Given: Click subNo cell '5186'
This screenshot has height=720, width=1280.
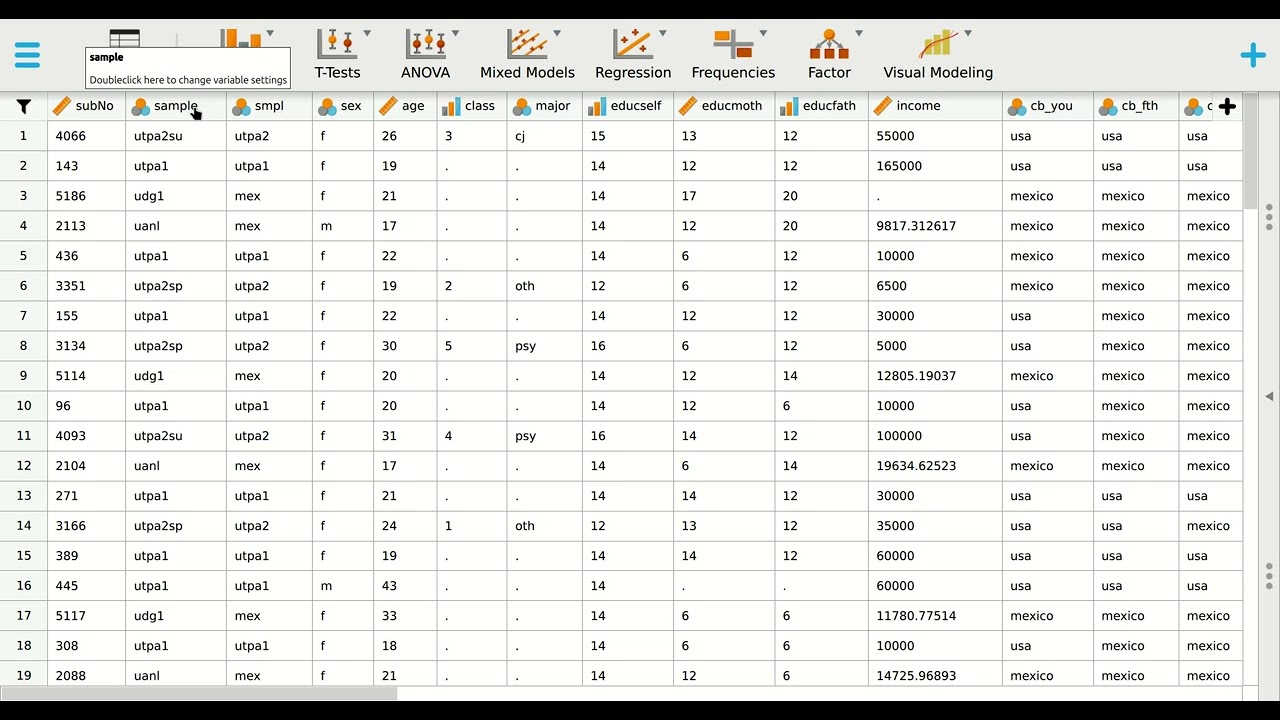Looking at the screenshot, I should pyautogui.click(x=87, y=196).
